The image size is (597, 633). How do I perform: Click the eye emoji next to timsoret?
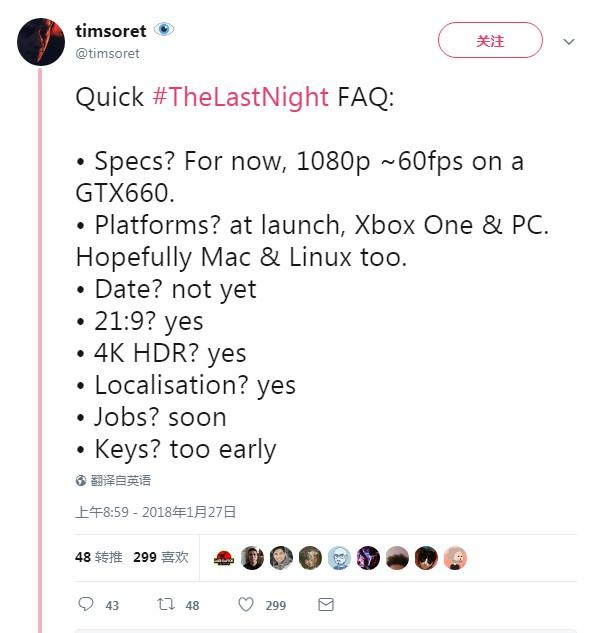164,29
